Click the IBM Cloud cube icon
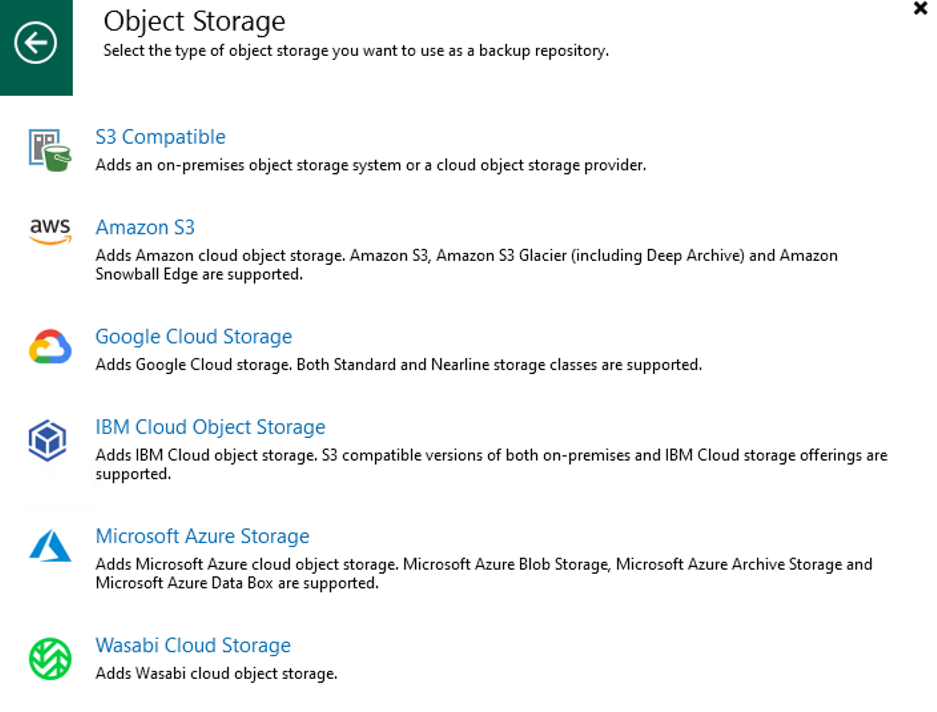The image size is (937, 712). [x=48, y=440]
